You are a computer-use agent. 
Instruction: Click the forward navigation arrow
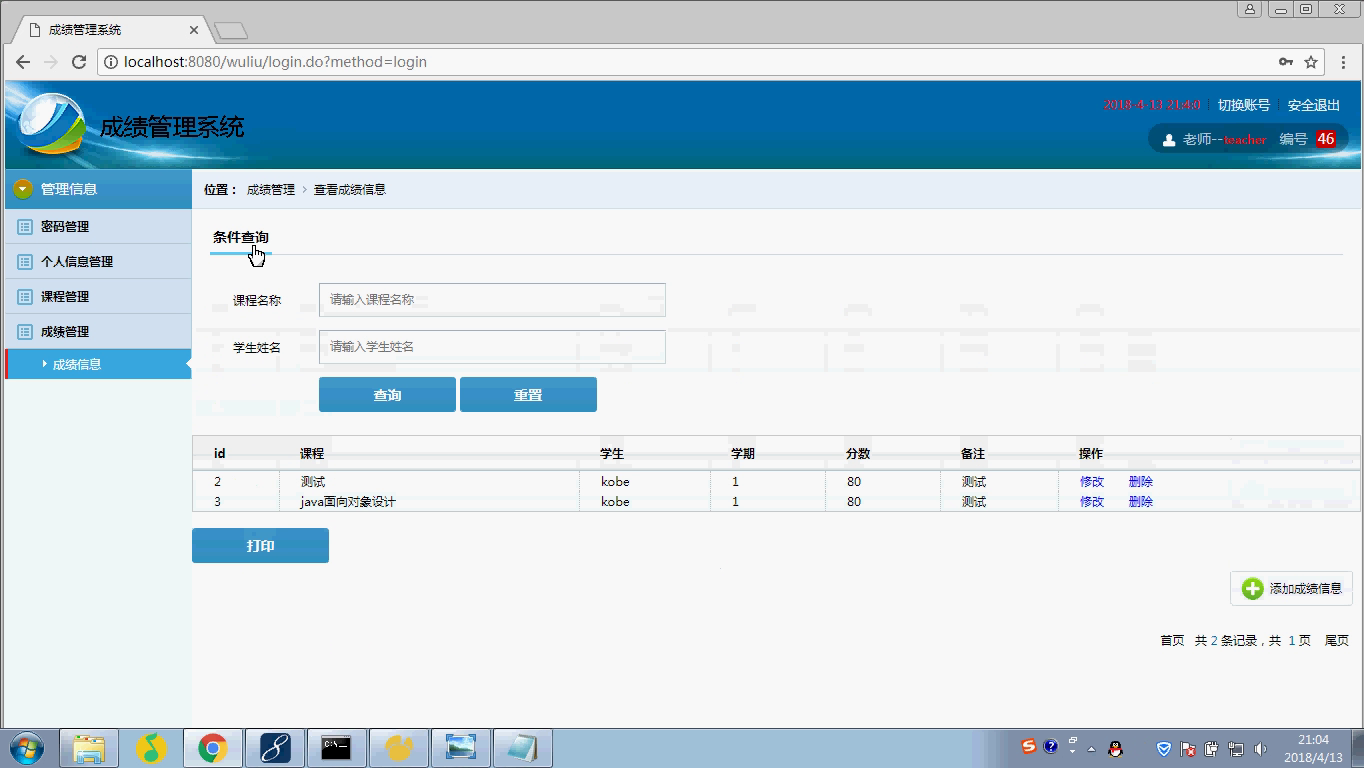[x=51, y=62]
